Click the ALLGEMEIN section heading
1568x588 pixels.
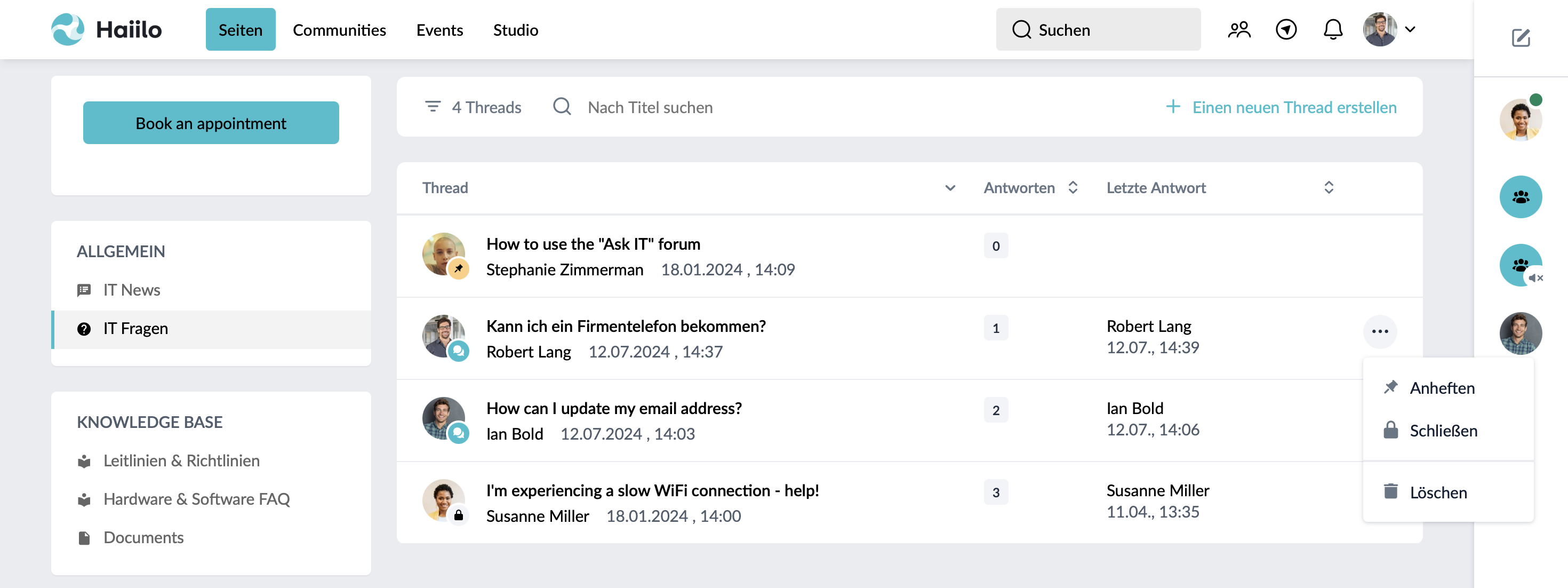click(121, 251)
